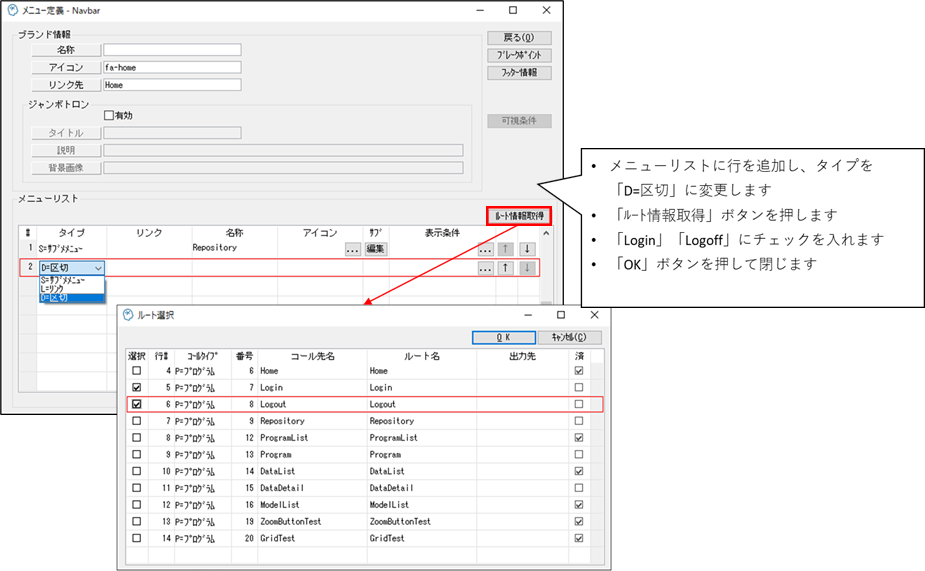Maximize the ルート選択 dialog window
The width and height of the screenshot is (925, 571).
coord(561,315)
